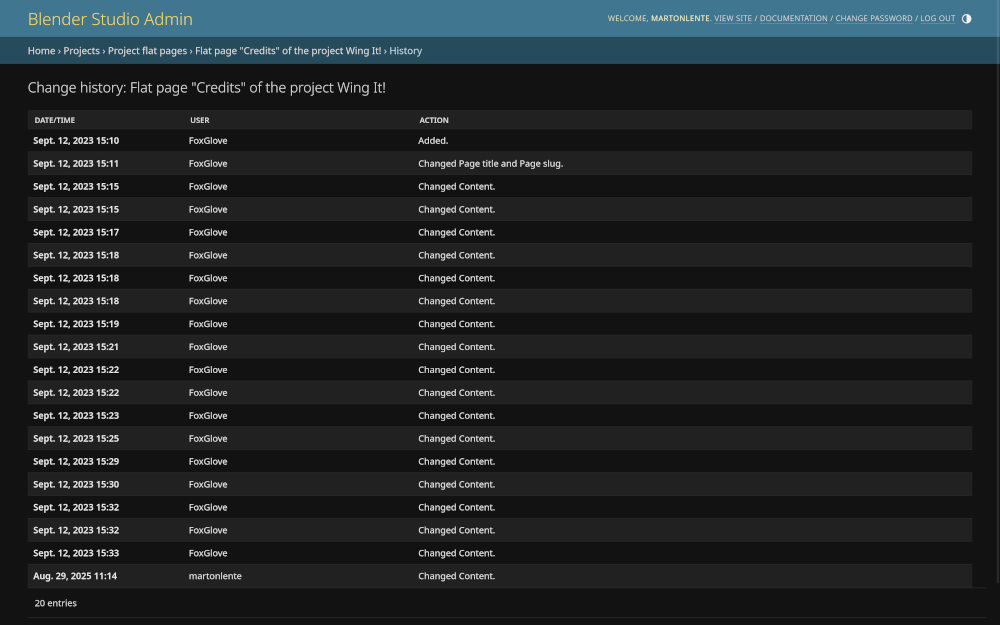Image resolution: width=1000 pixels, height=625 pixels.
Task: Open the Documentation link in header
Action: pyautogui.click(x=793, y=19)
